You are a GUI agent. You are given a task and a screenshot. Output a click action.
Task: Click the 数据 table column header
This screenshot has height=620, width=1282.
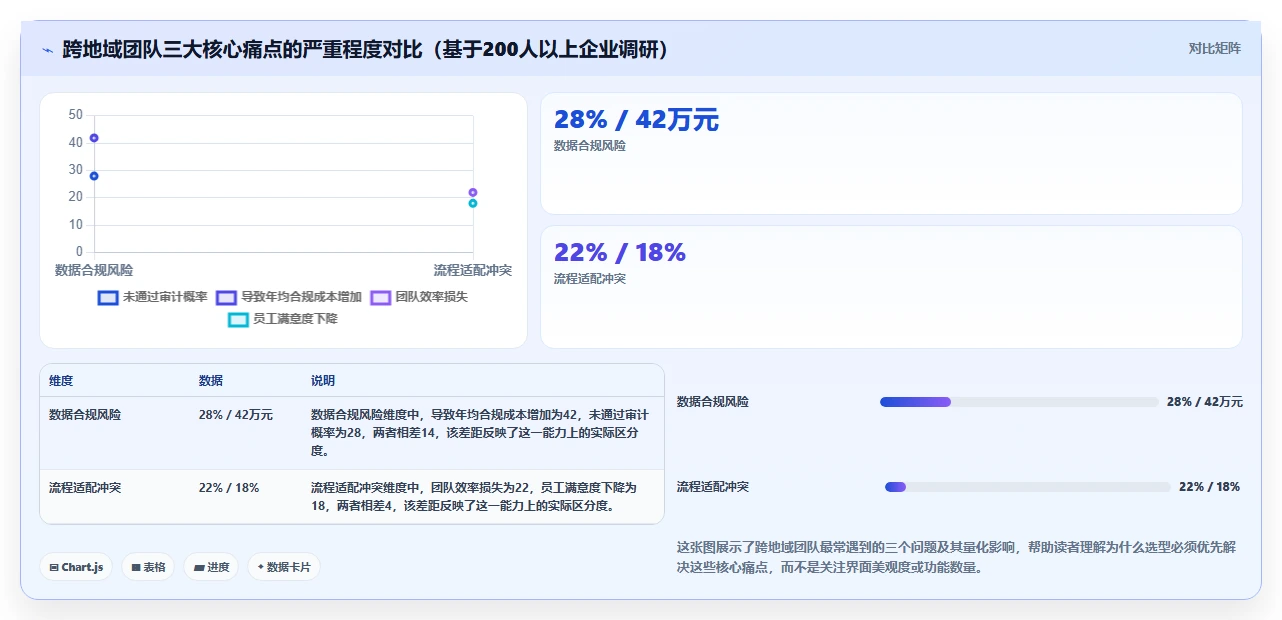pyautogui.click(x=211, y=381)
